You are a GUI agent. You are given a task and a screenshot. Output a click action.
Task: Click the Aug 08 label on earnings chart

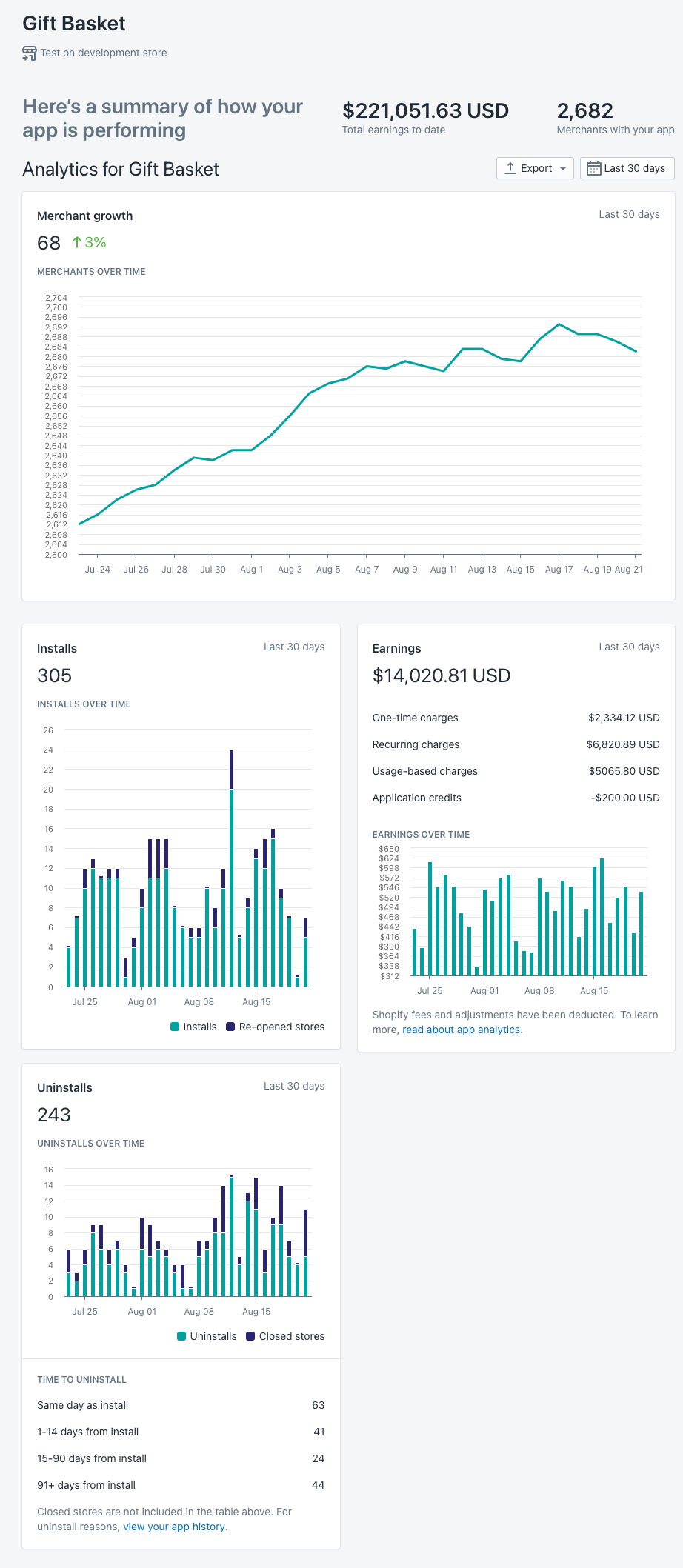(539, 991)
